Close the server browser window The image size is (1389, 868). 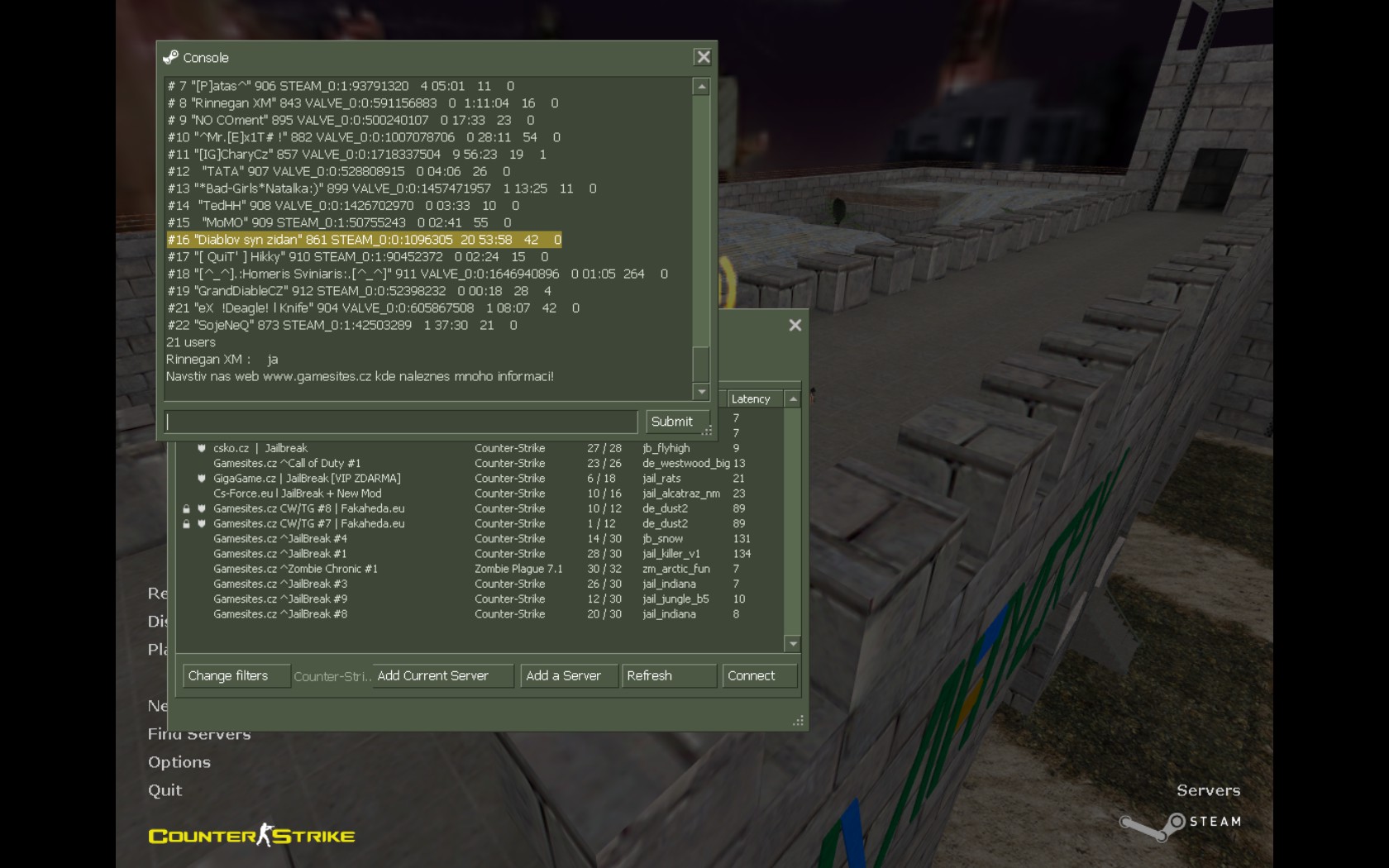click(x=795, y=325)
